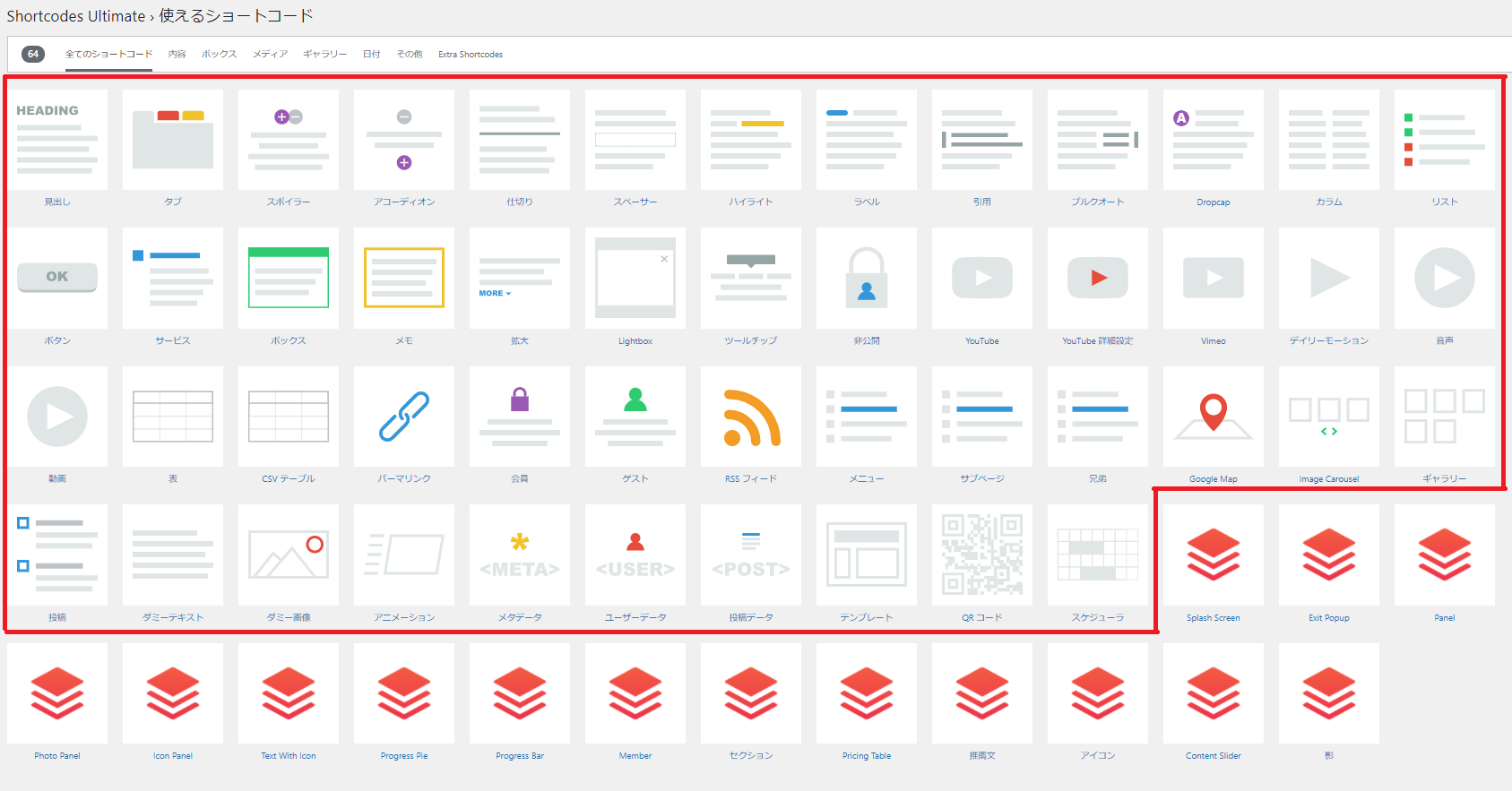Screen dimensions: 1512x791
Task: Select the スケジューラ scheduler shortcode
Action: pos(1098,555)
